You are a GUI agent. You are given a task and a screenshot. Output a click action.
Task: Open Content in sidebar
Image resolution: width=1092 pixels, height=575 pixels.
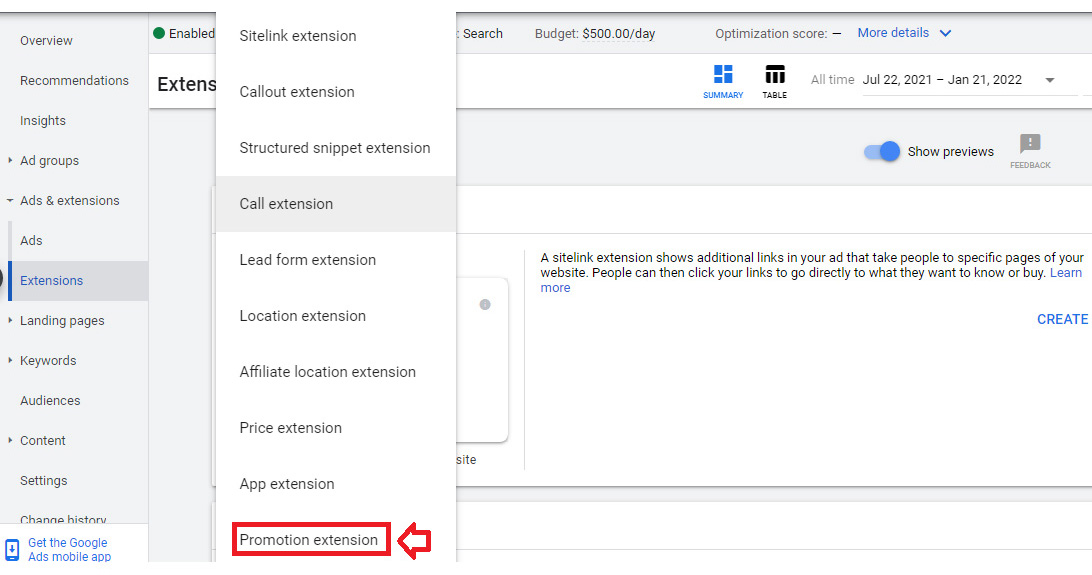[x=42, y=441]
